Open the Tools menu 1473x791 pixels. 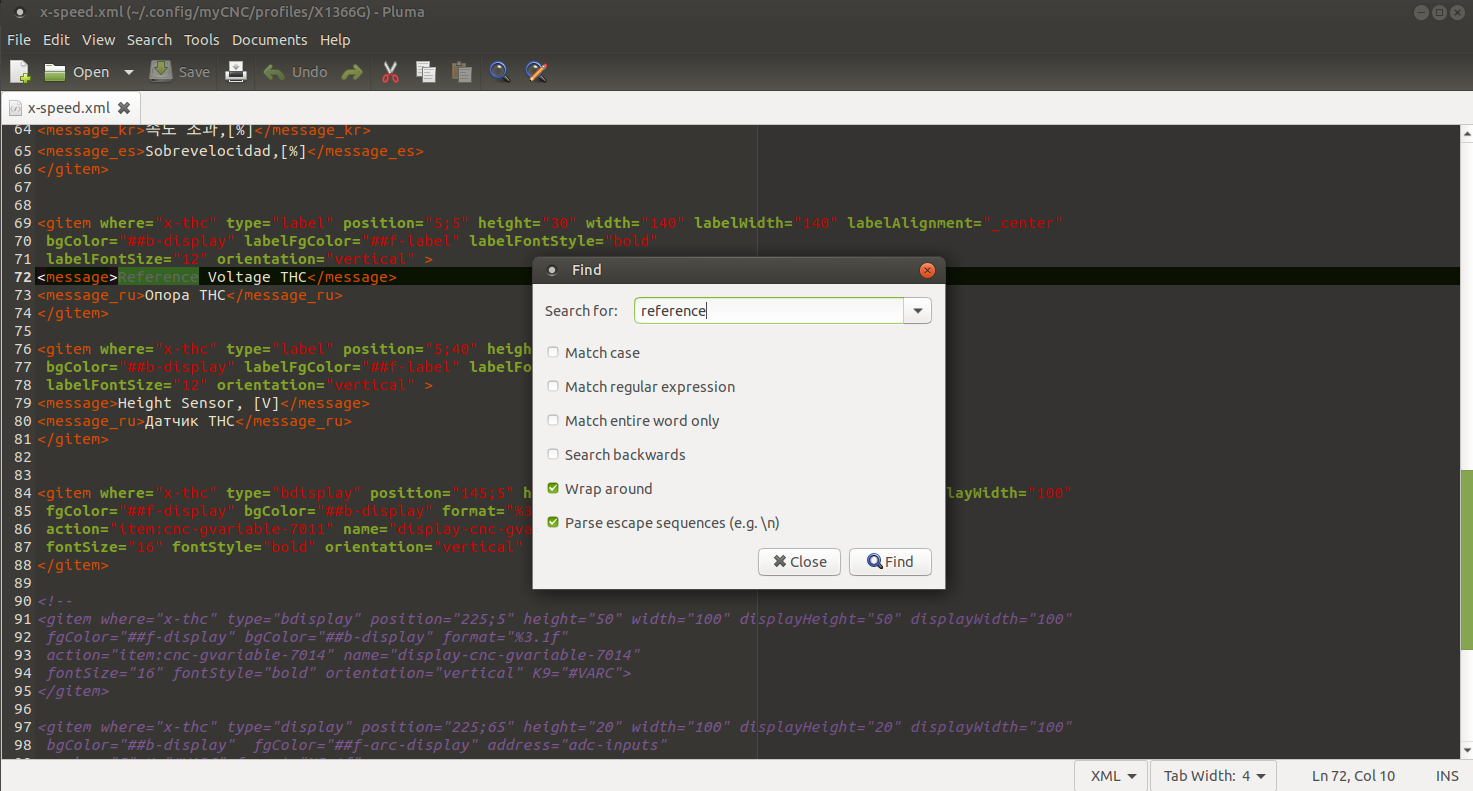tap(201, 40)
